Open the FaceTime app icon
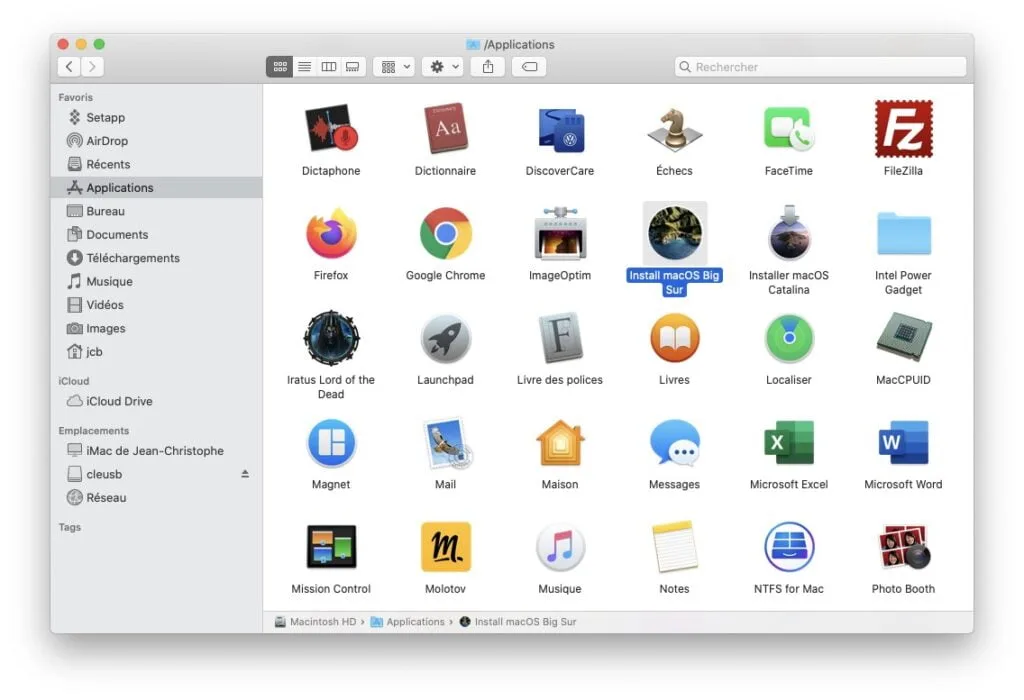This screenshot has height=700, width=1024. point(789,129)
